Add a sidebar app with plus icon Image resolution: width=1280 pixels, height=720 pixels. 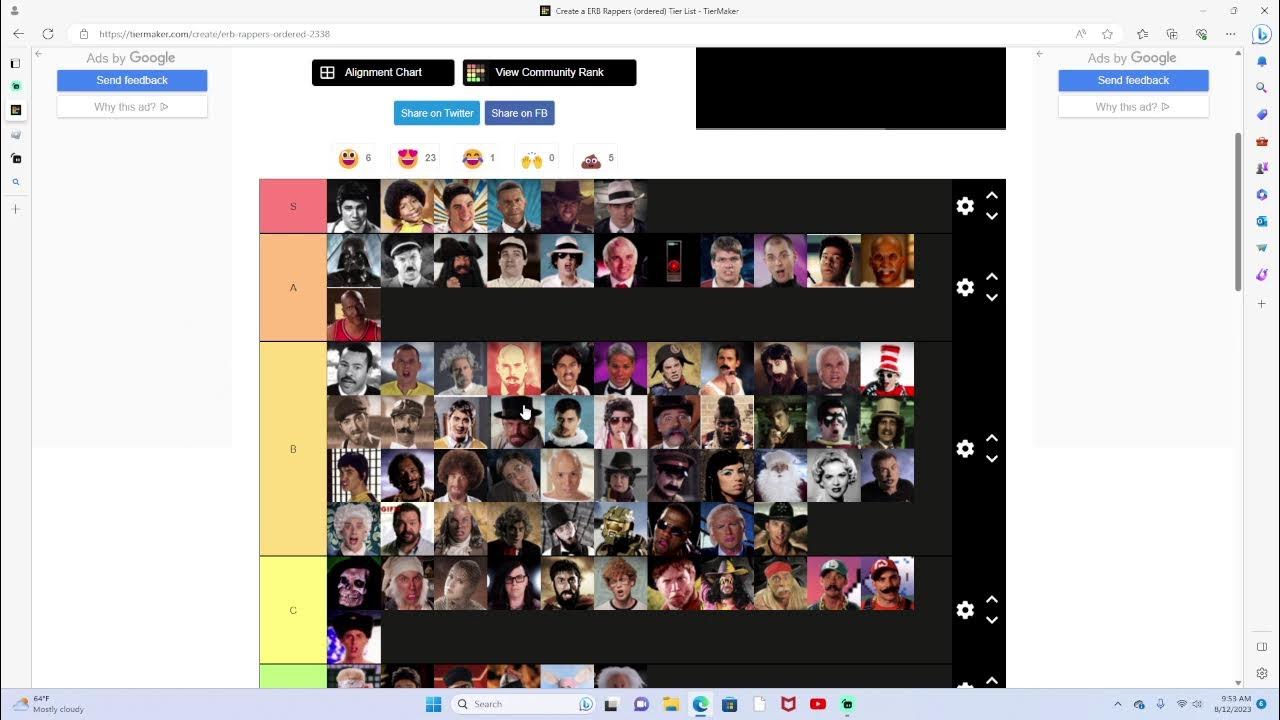[1262, 304]
